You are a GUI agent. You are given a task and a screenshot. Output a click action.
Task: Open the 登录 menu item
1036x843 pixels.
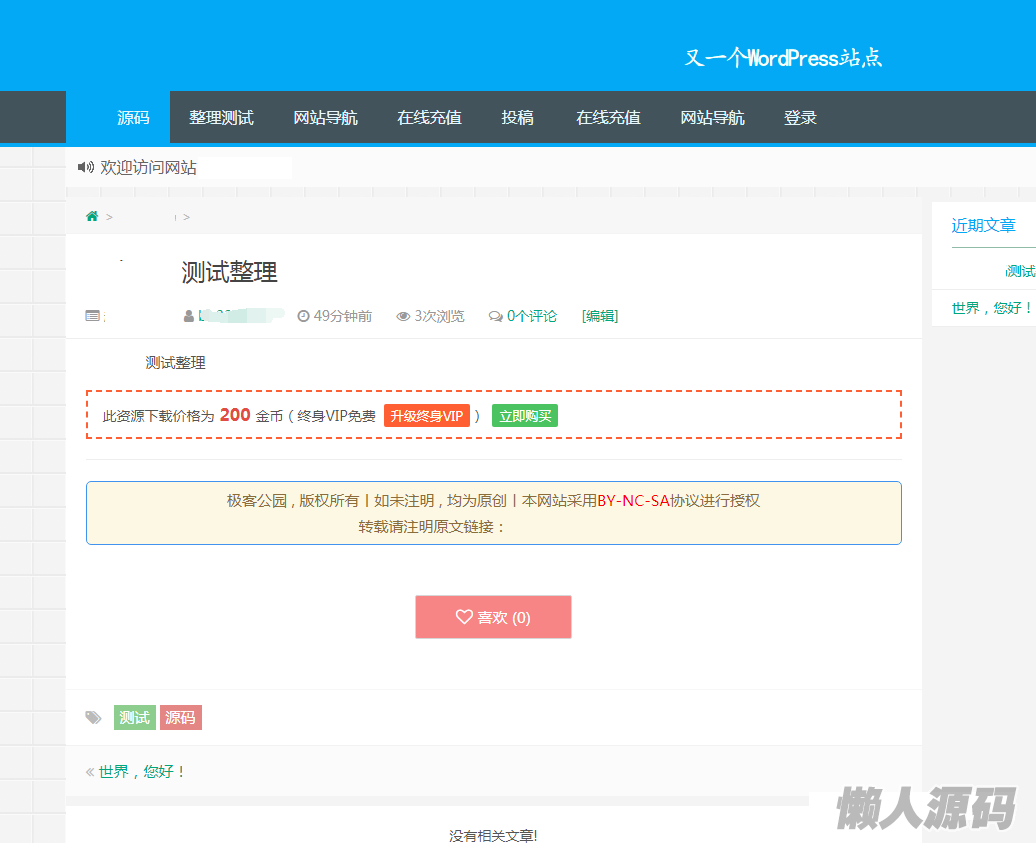[800, 118]
